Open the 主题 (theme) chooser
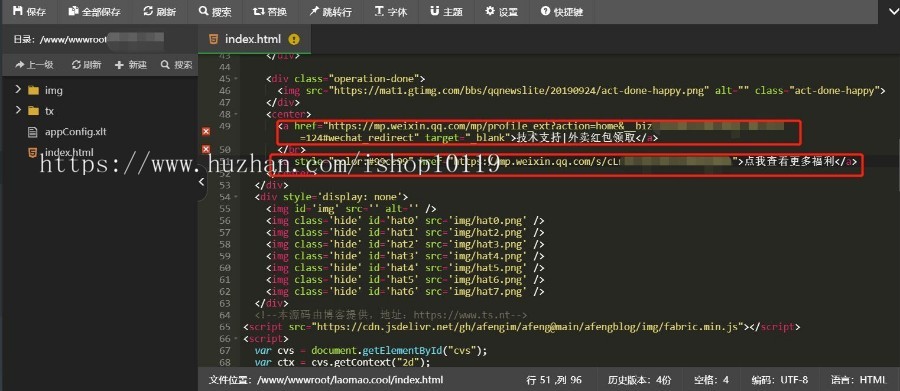Screen dimensions: 900x391 tap(446, 11)
